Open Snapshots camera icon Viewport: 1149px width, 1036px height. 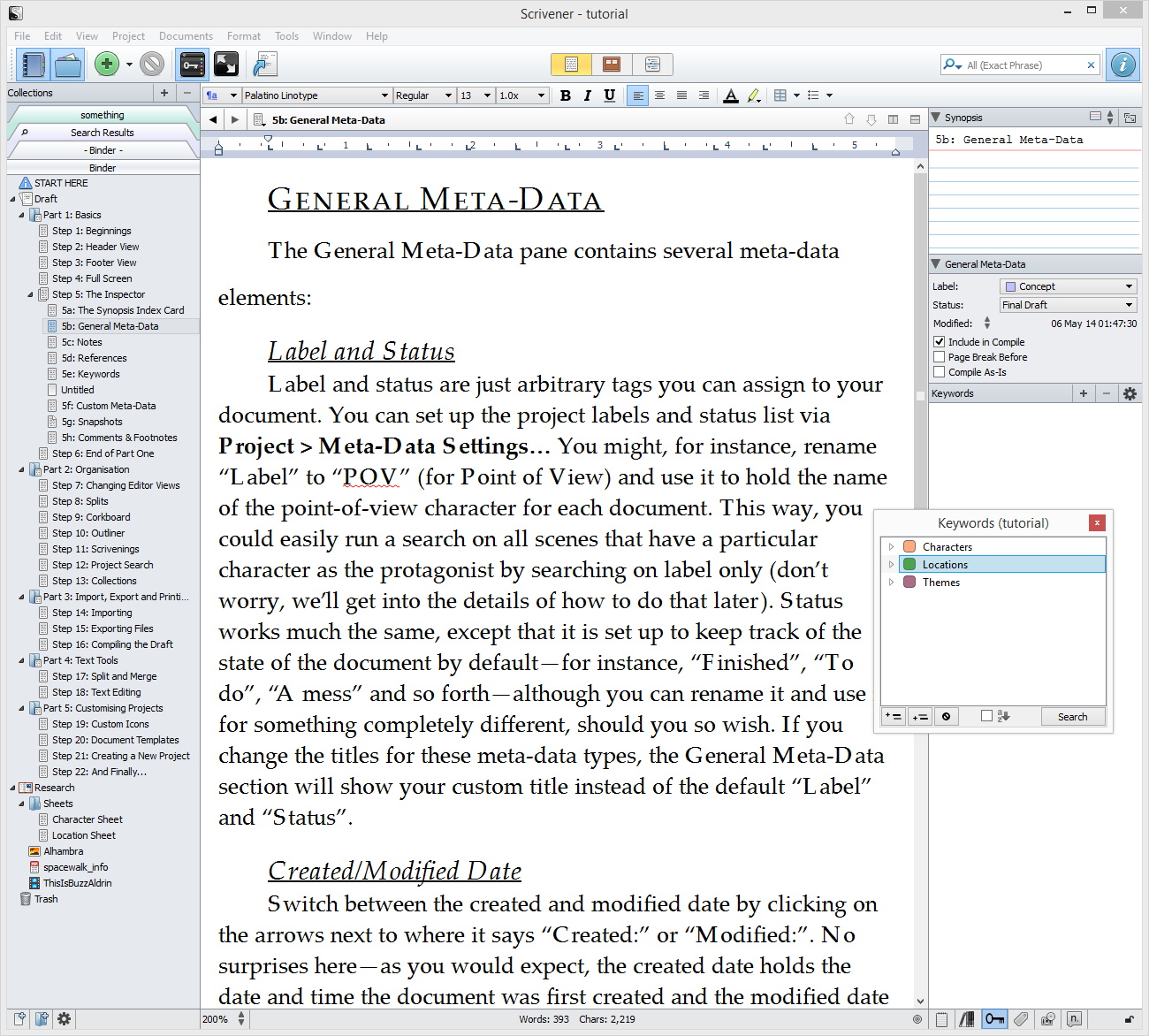click(x=1047, y=1019)
